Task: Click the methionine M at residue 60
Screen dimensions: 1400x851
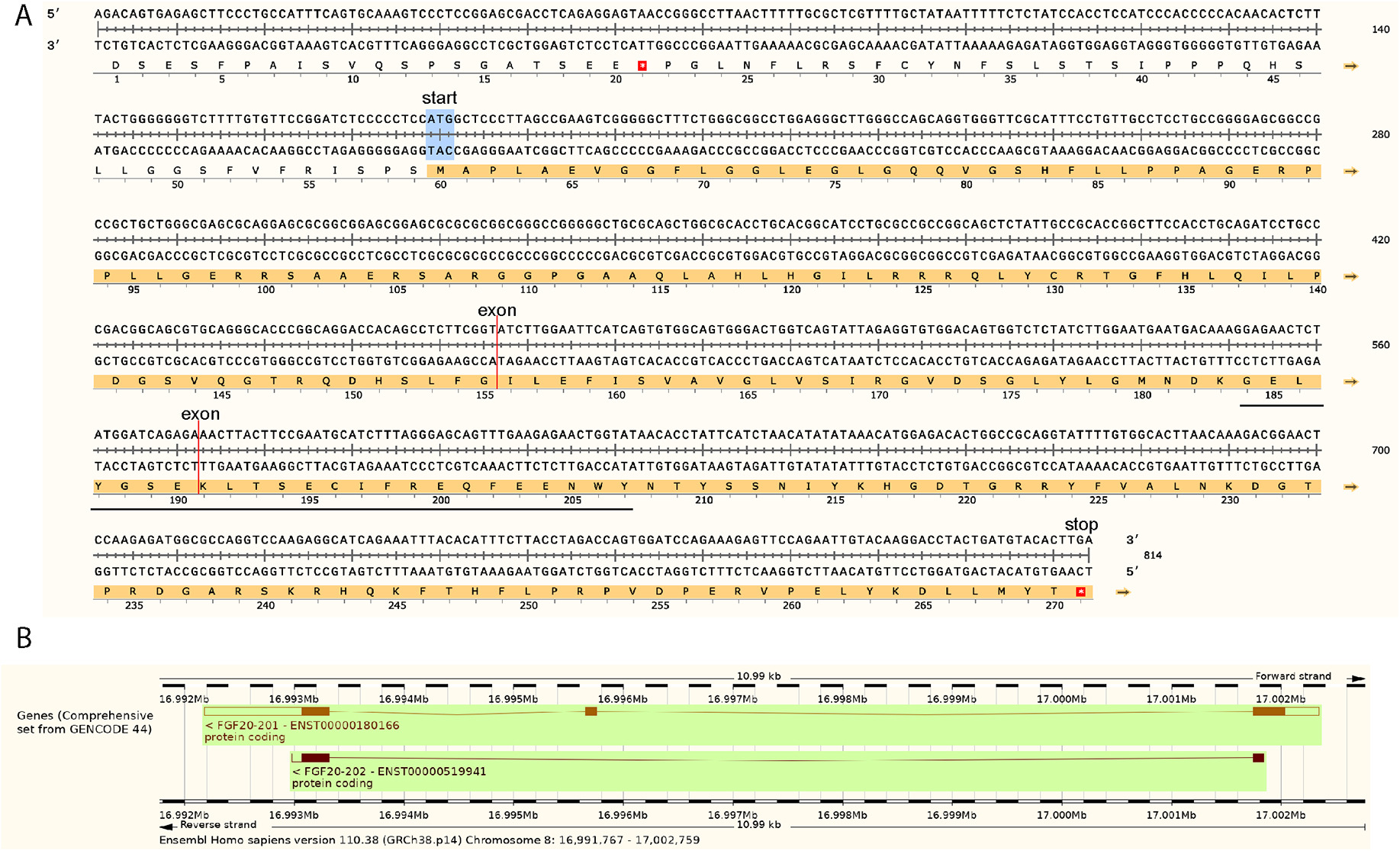Action: click(x=440, y=172)
